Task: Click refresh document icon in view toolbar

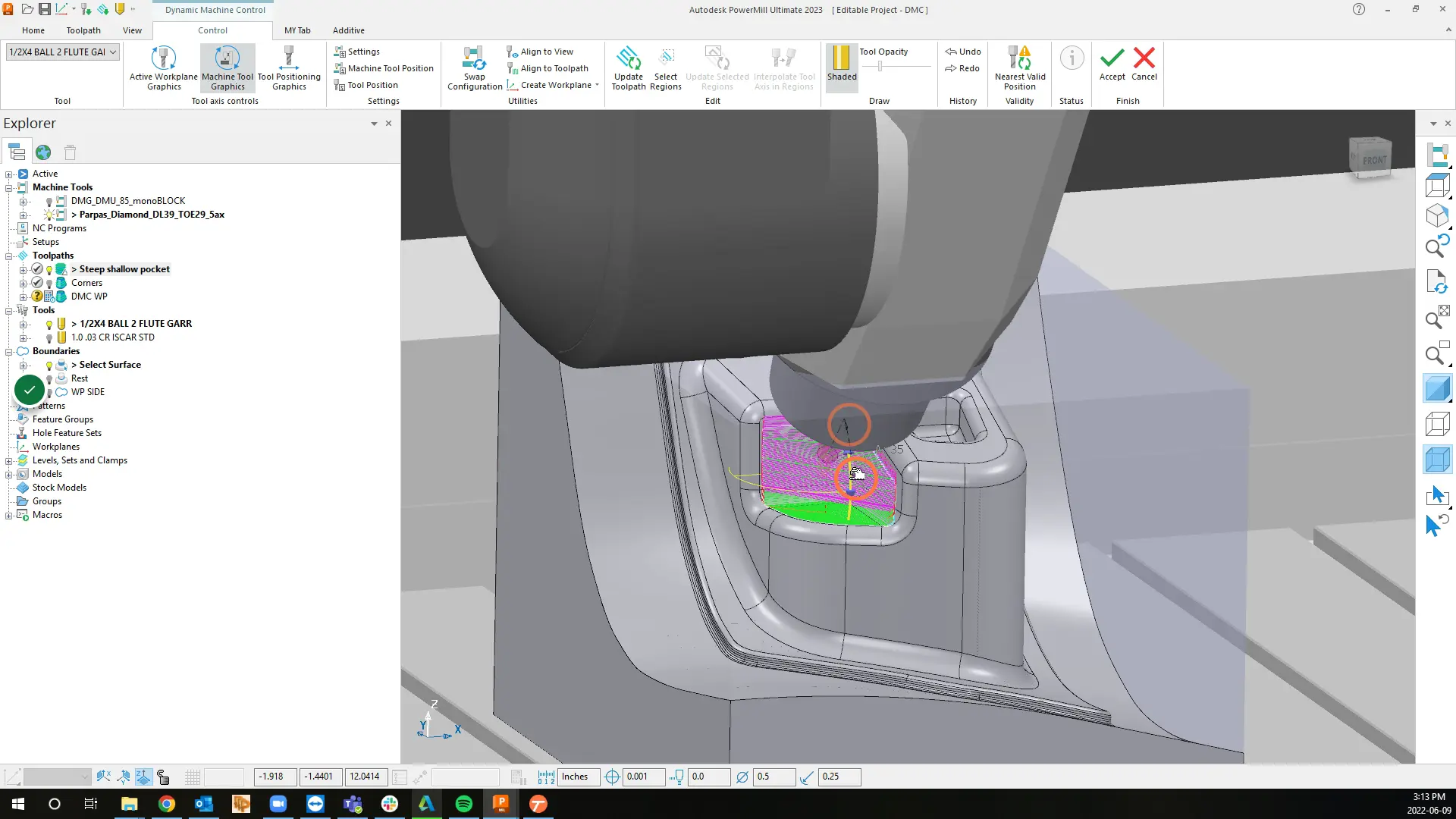Action: tap(1437, 281)
